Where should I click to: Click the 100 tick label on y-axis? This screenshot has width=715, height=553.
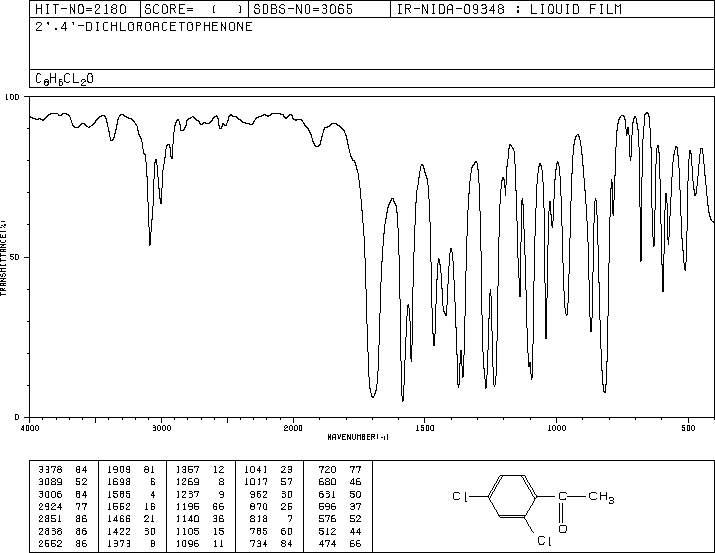tap(12, 97)
